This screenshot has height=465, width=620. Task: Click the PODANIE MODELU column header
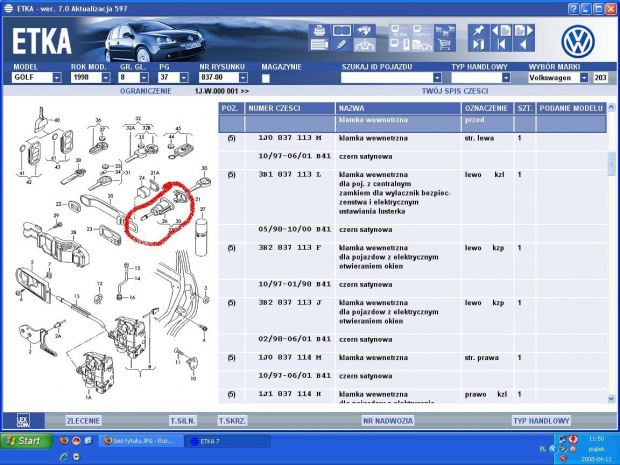point(571,108)
